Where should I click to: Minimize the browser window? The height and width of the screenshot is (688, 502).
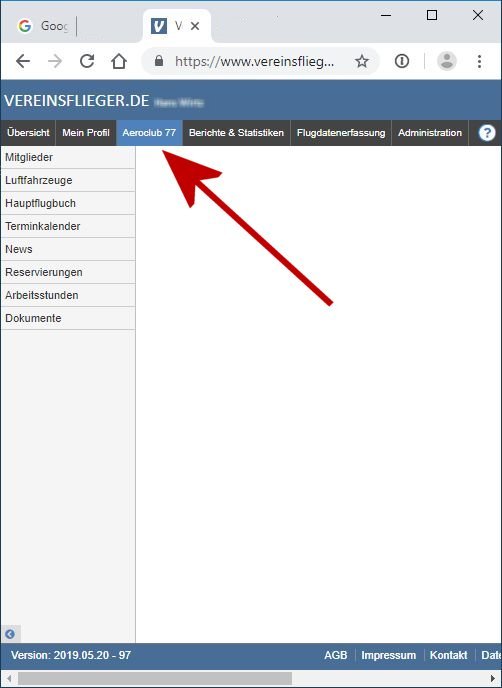(386, 15)
